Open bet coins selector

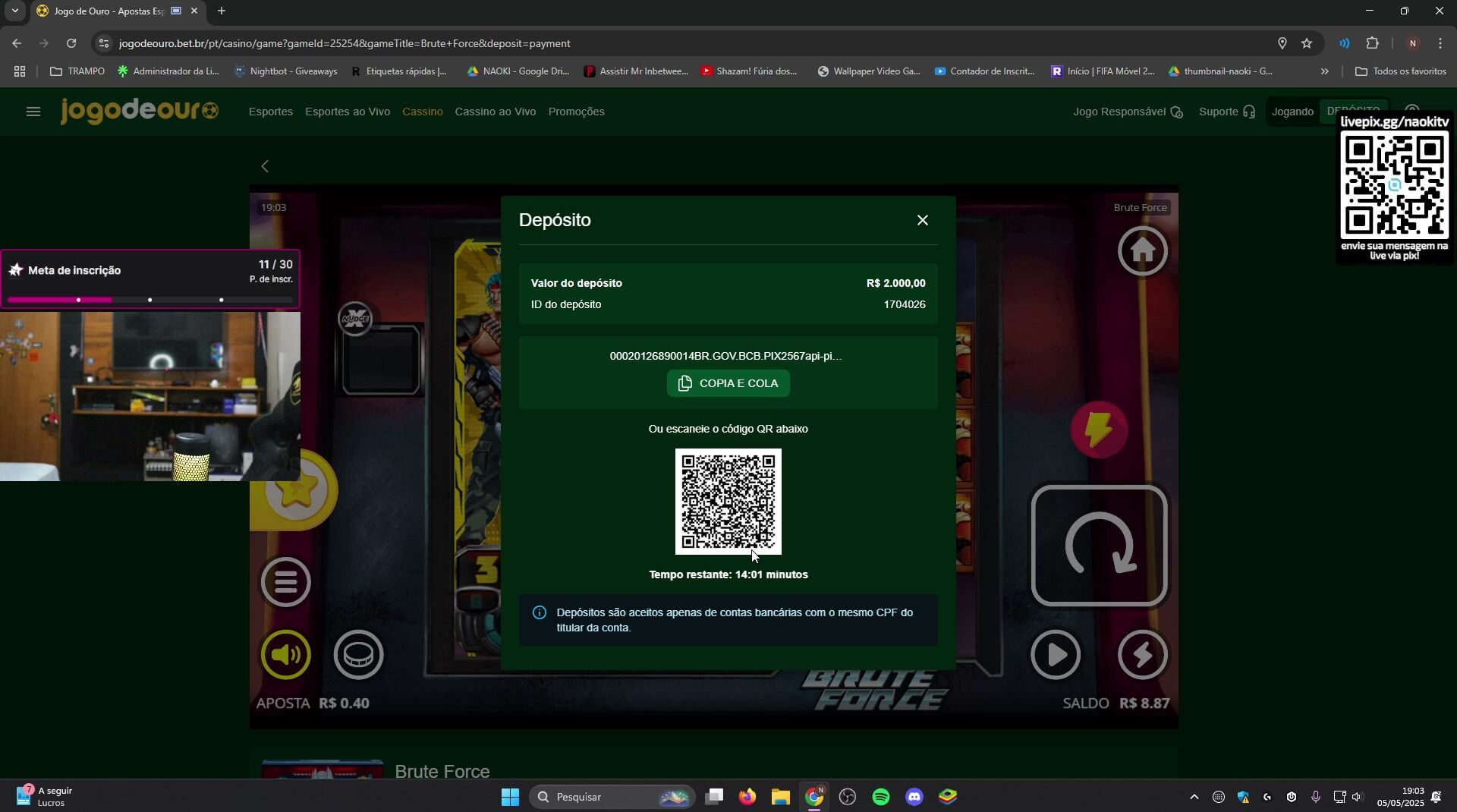click(x=358, y=654)
